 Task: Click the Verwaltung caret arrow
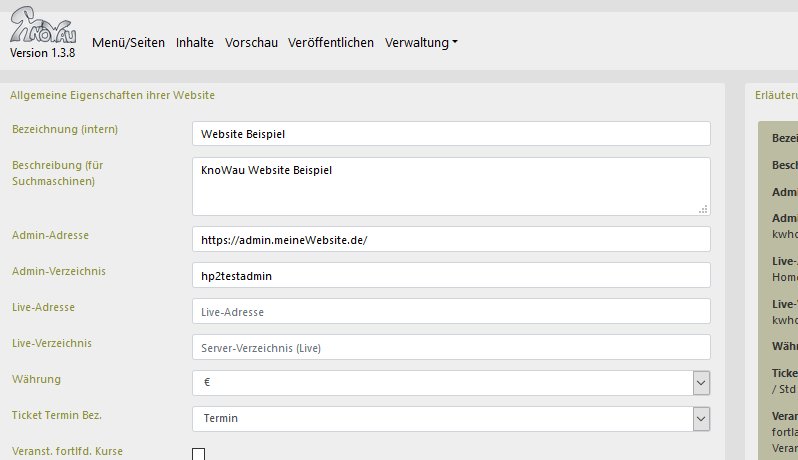pos(455,43)
